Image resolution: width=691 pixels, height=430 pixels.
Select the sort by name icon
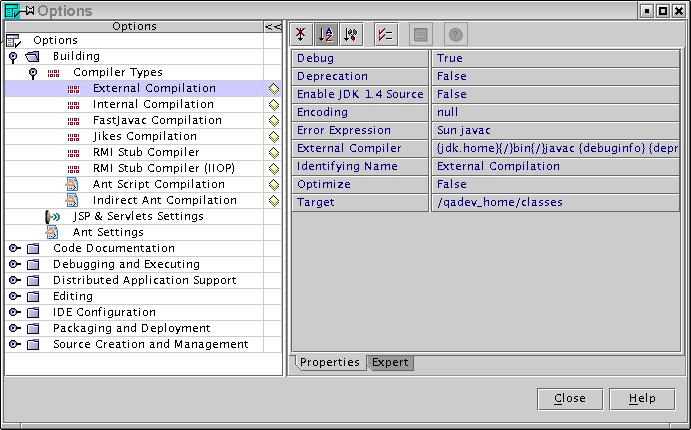(x=326, y=34)
